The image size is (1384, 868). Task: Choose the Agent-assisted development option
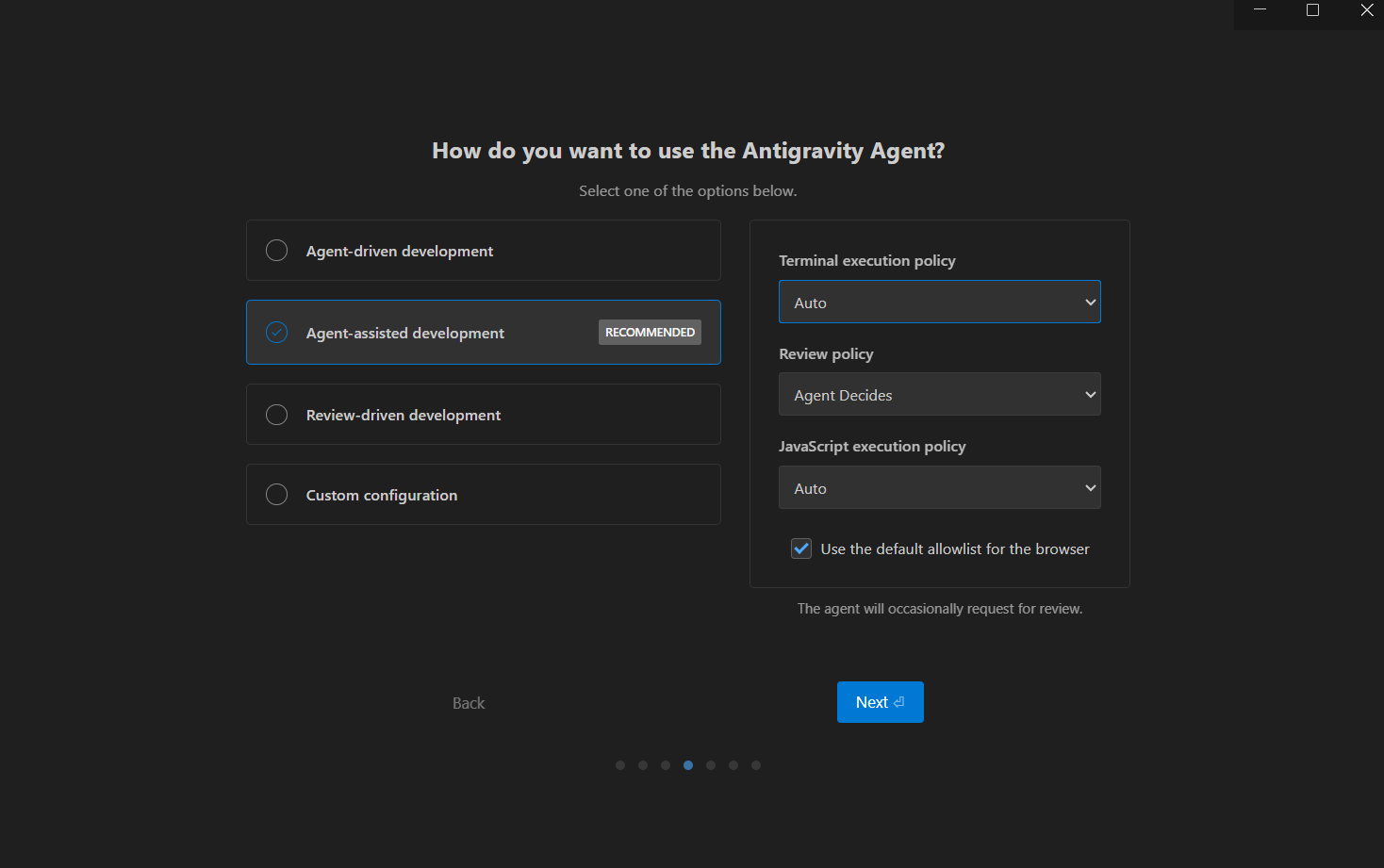coord(276,333)
